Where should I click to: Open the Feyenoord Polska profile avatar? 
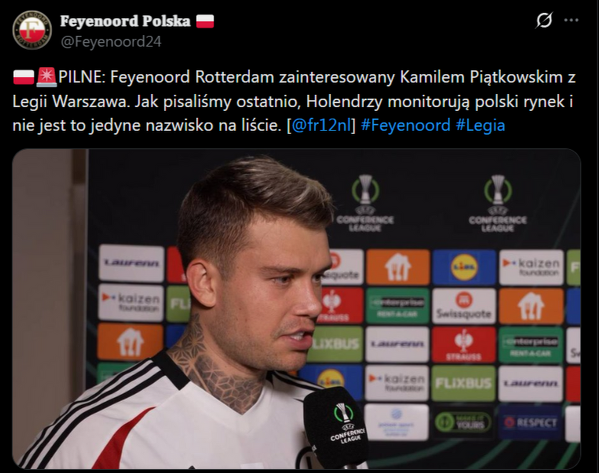(32, 30)
